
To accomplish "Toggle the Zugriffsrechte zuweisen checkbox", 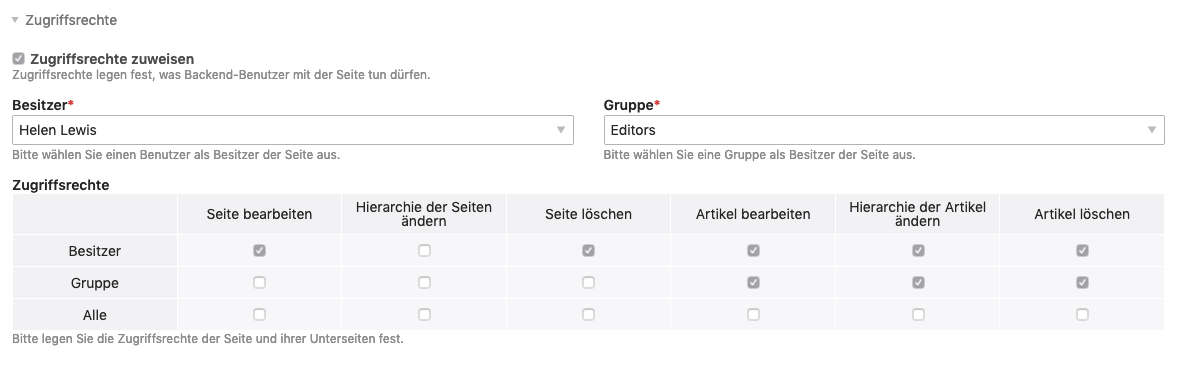I will [x=19, y=59].
